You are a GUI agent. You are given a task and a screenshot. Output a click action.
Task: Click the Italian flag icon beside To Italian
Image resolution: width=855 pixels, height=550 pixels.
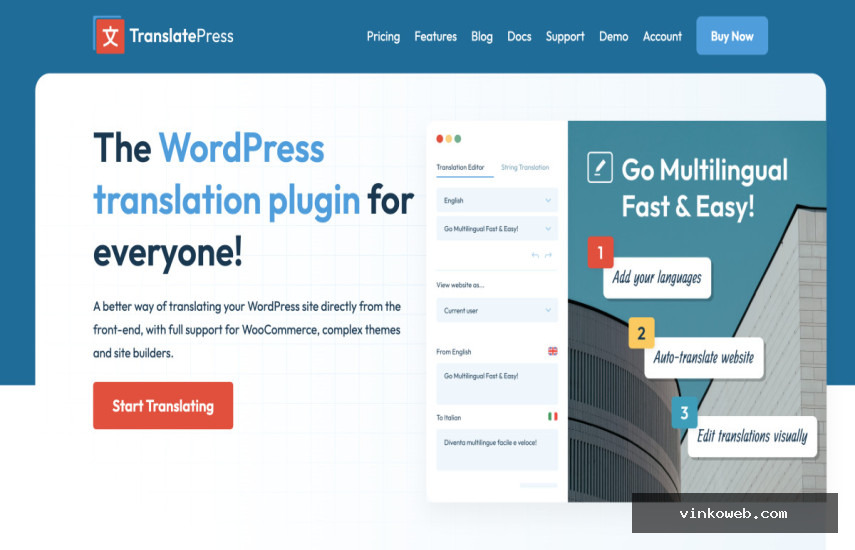[x=552, y=416]
